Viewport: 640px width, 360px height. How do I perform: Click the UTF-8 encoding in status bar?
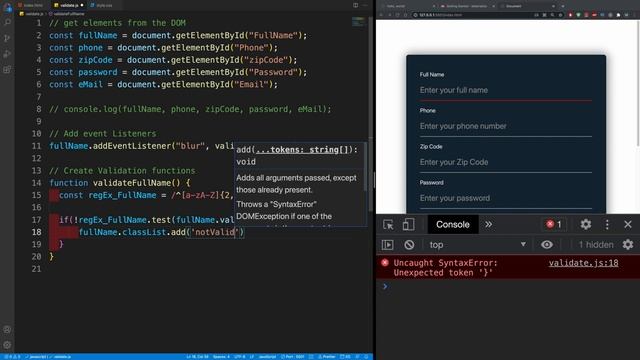(240, 357)
